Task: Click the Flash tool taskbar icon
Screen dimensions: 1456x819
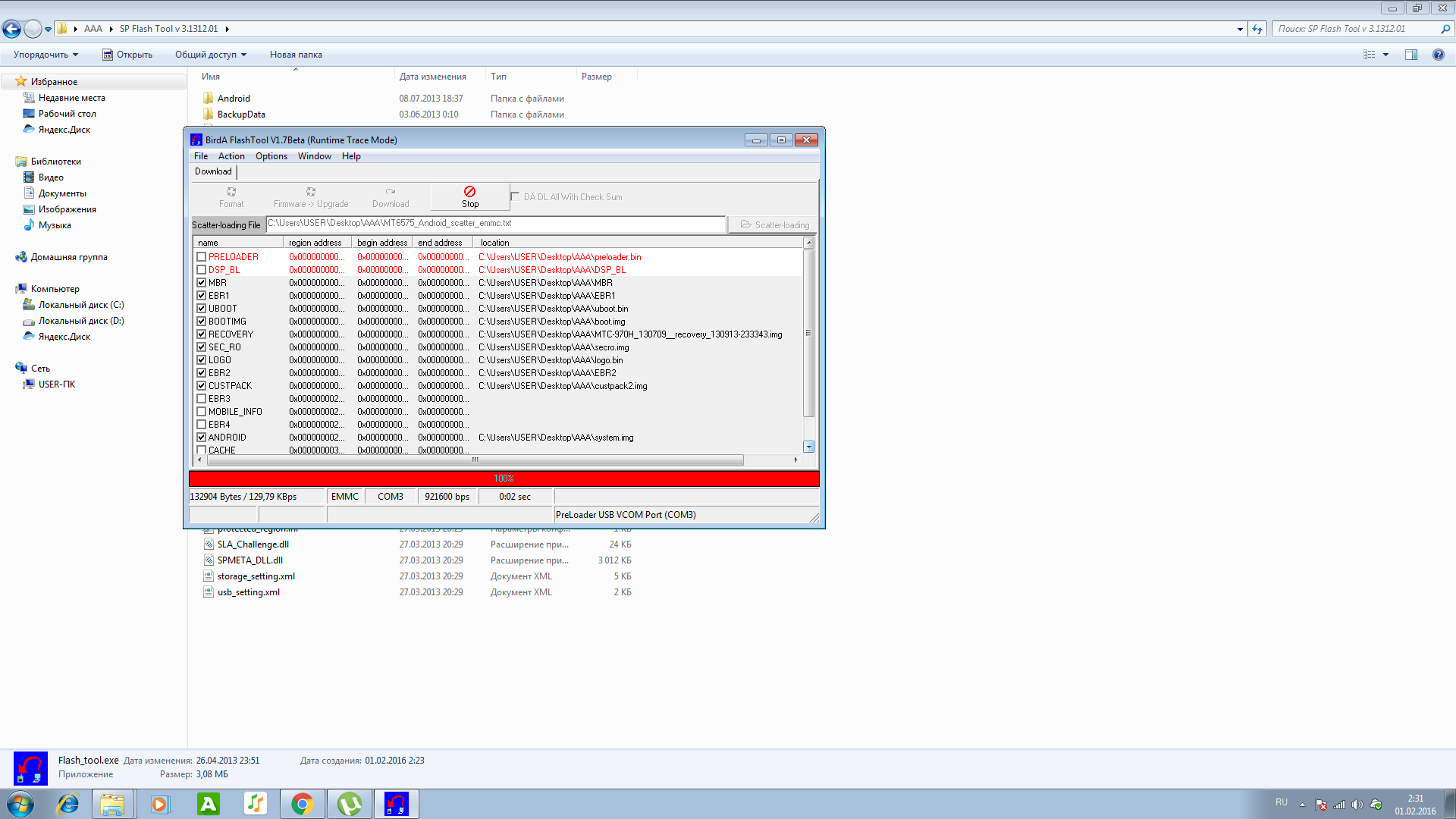Action: [397, 804]
